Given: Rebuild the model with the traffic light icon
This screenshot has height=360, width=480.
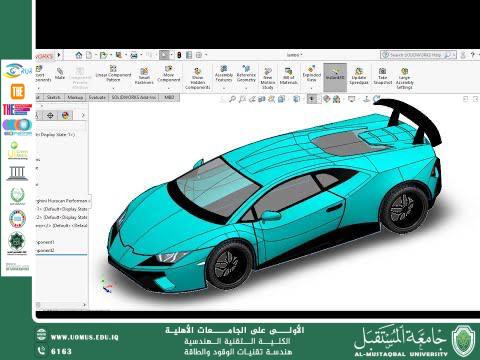Looking at the screenshot, I should click(x=179, y=55).
